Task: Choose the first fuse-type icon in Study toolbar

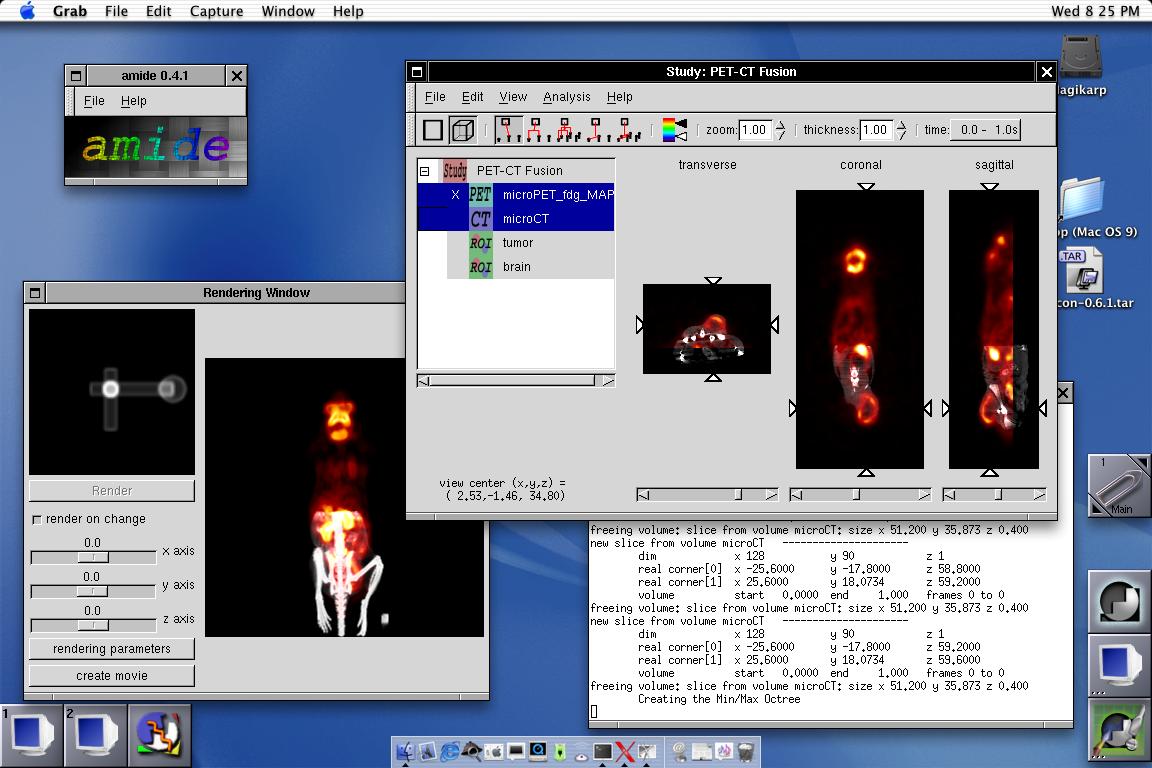Action: (x=508, y=129)
